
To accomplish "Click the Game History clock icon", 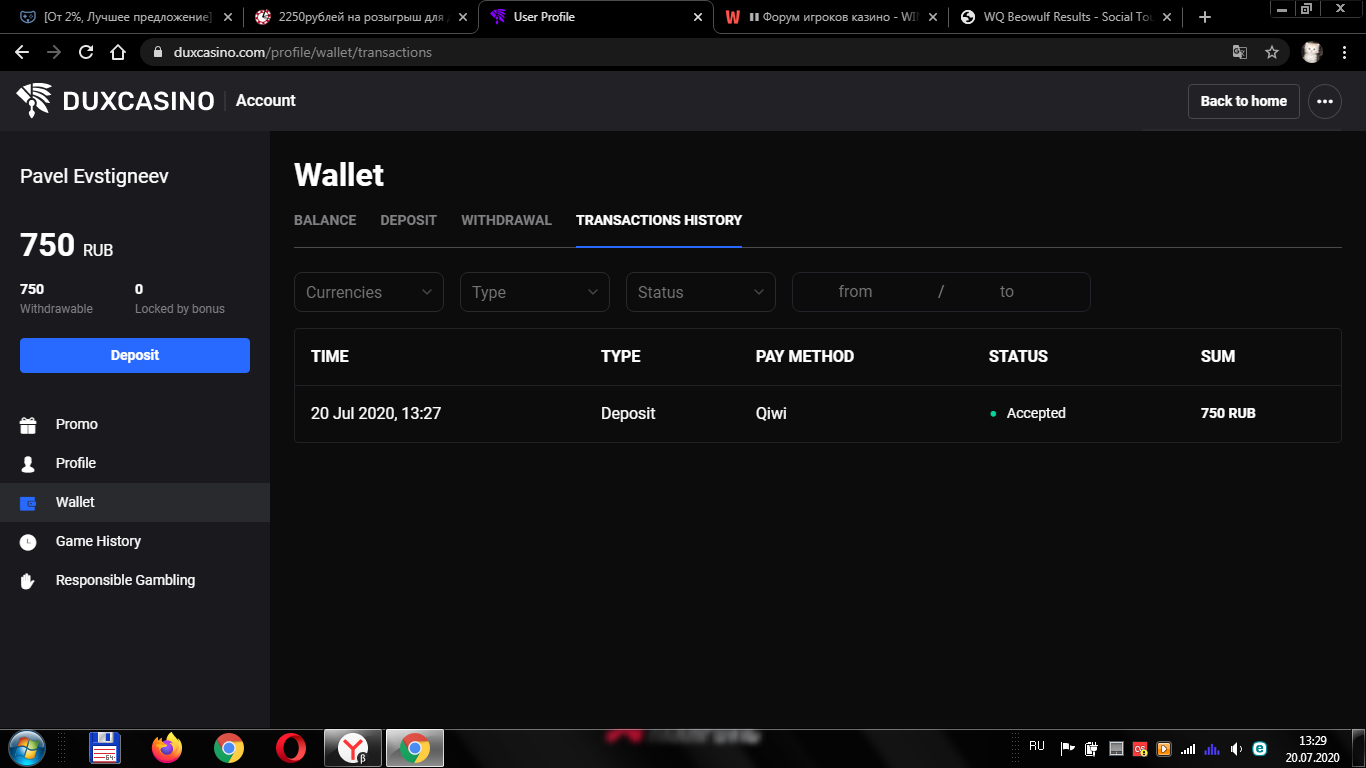I will pyautogui.click(x=28, y=542).
